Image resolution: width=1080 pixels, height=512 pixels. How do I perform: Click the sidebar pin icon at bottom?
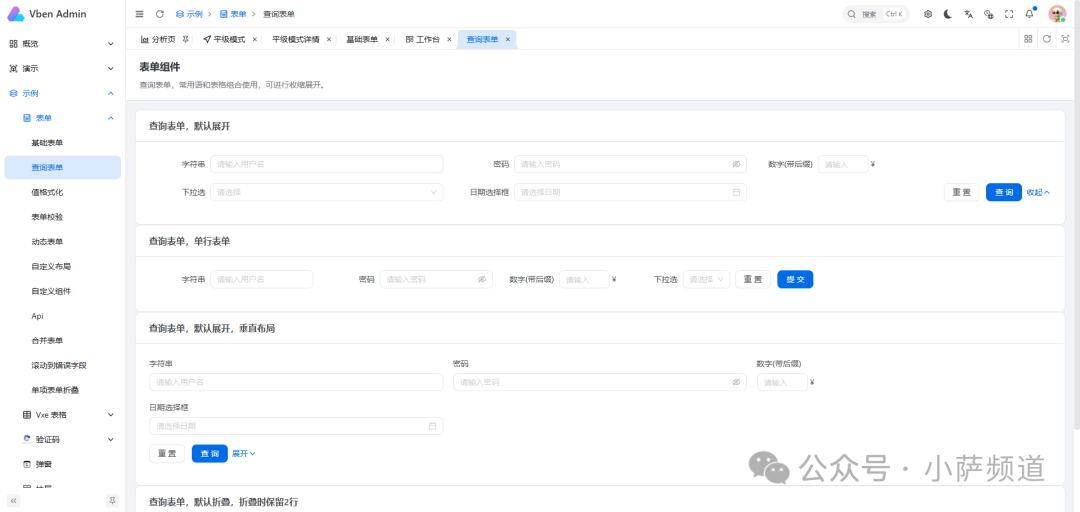tap(112, 500)
